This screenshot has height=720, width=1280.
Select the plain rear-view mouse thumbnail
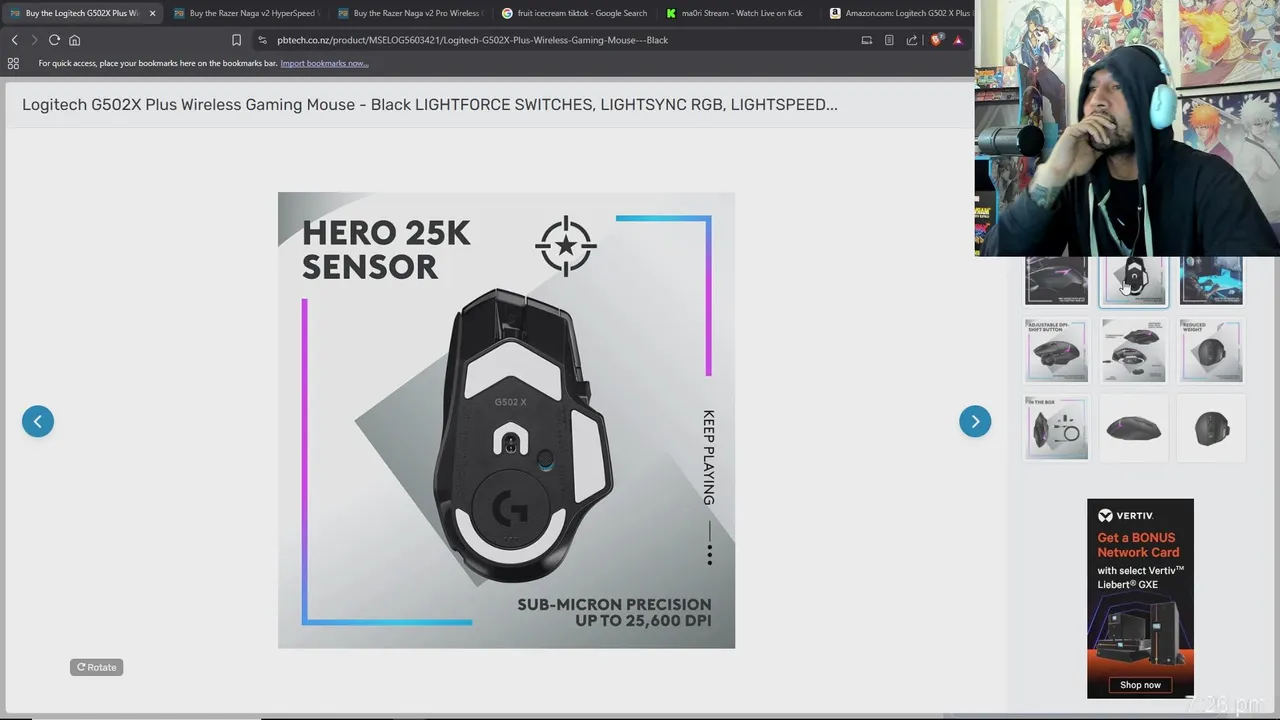coord(1211,428)
